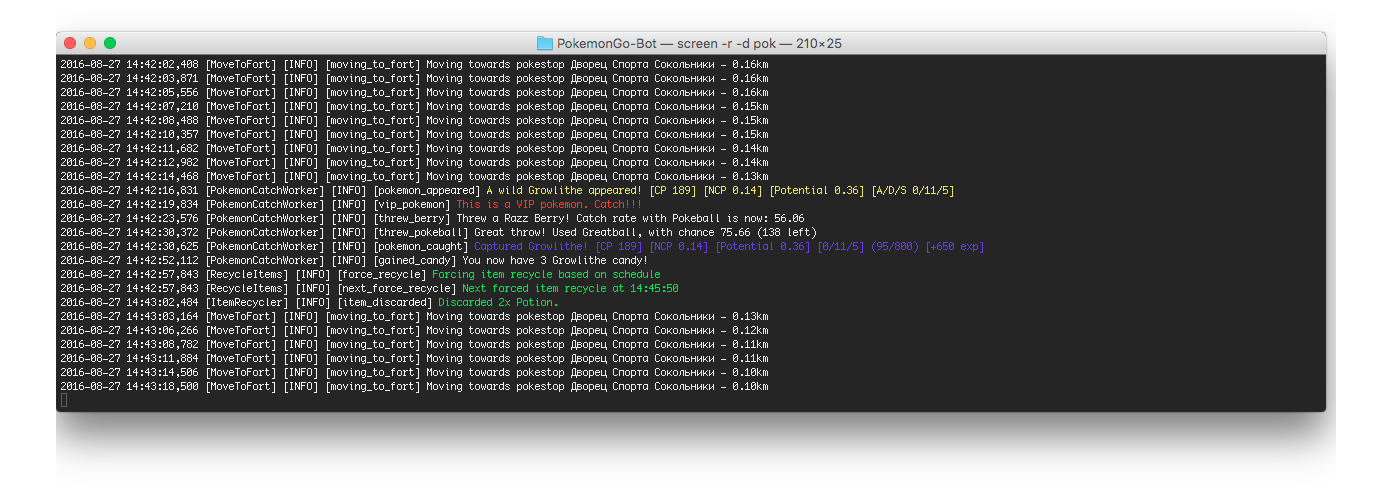Click 'A wild Growlithe appeared!' yellow text
This screenshot has width=1382, height=492.
tap(564, 190)
